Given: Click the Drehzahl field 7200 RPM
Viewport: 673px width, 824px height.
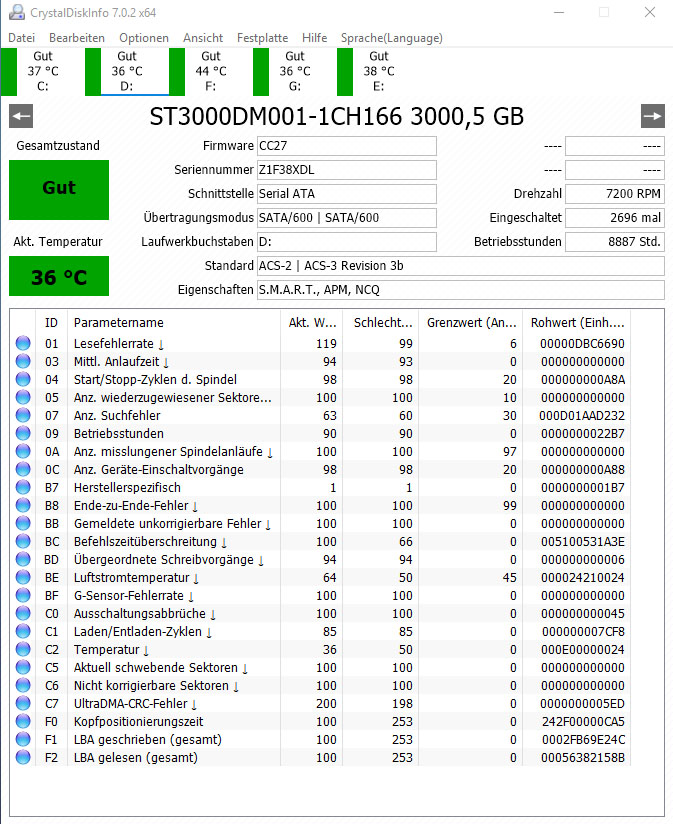Looking at the screenshot, I should pos(615,194).
